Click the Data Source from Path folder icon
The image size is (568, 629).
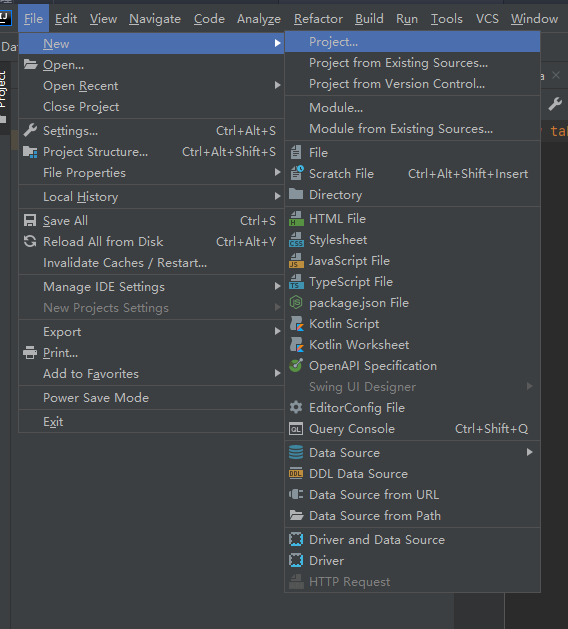point(296,515)
